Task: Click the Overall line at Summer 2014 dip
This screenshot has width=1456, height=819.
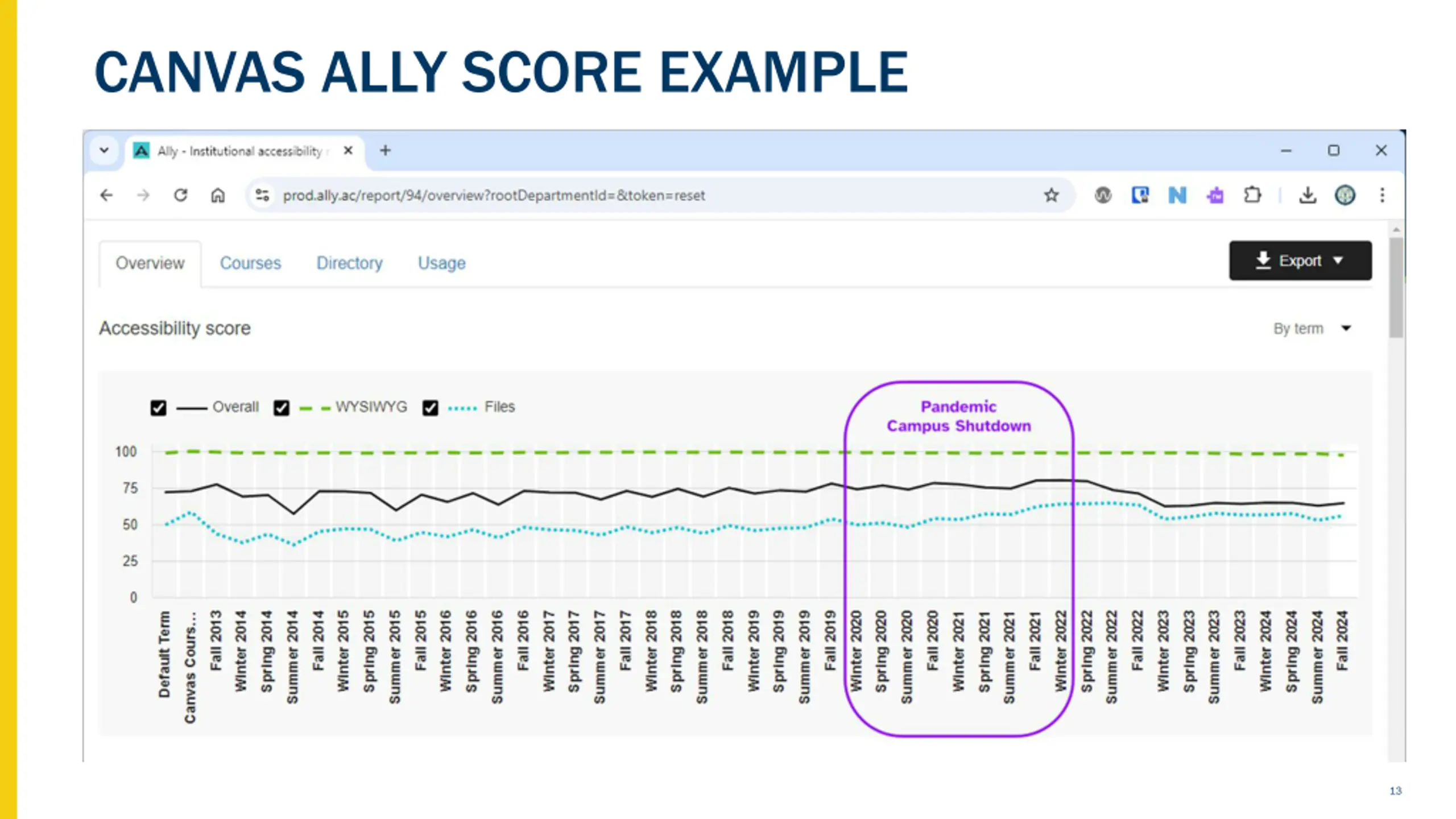Action: (293, 513)
